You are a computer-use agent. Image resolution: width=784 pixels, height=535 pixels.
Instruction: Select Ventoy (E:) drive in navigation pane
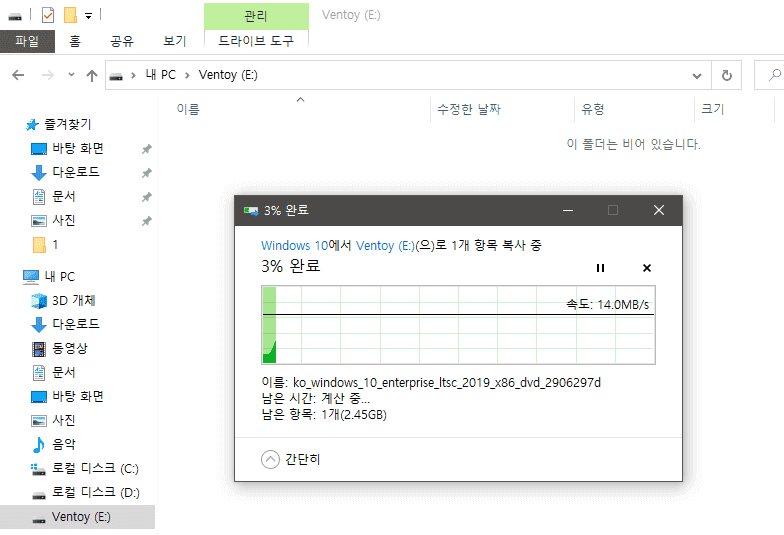[x=81, y=517]
